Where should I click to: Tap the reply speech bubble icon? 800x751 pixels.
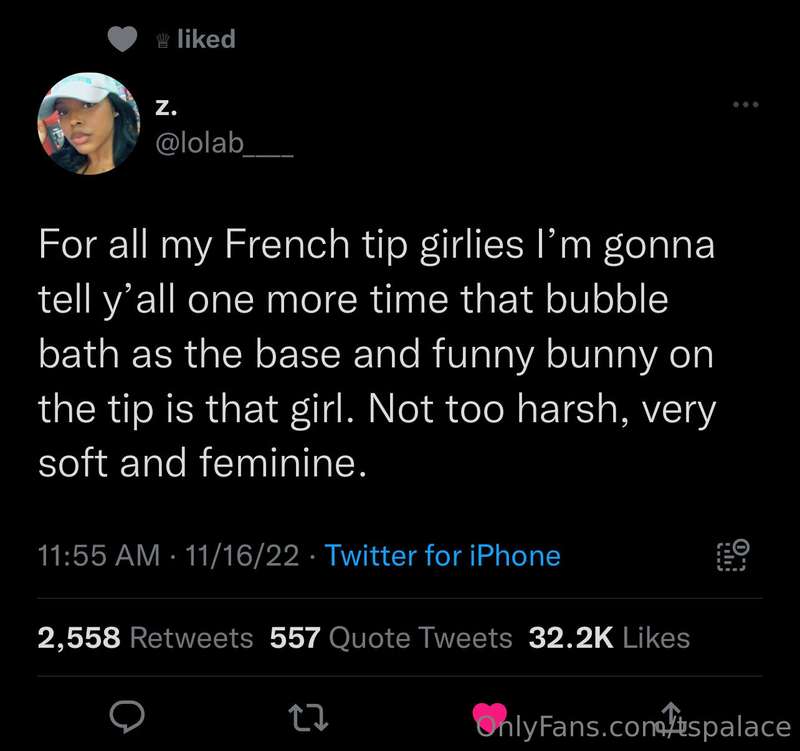click(x=127, y=716)
